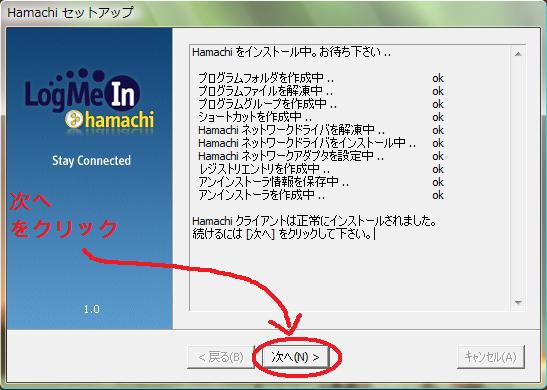Click the line 'プログラムファイルを解凍中 ..'
Image resolution: width=547 pixels, height=390 pixels.
tap(265, 91)
